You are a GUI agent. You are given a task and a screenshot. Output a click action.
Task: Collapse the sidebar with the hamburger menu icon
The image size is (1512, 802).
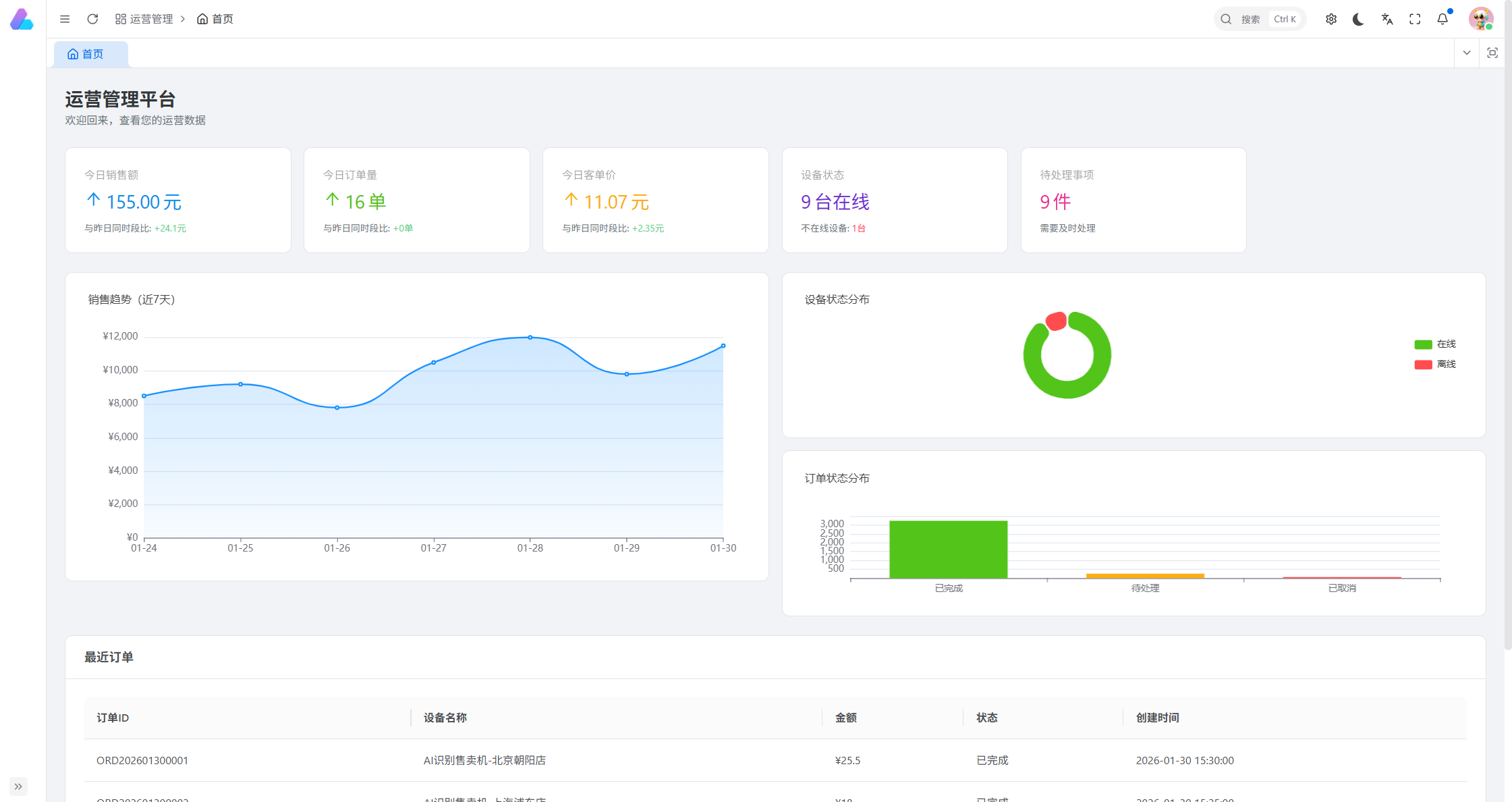[65, 19]
